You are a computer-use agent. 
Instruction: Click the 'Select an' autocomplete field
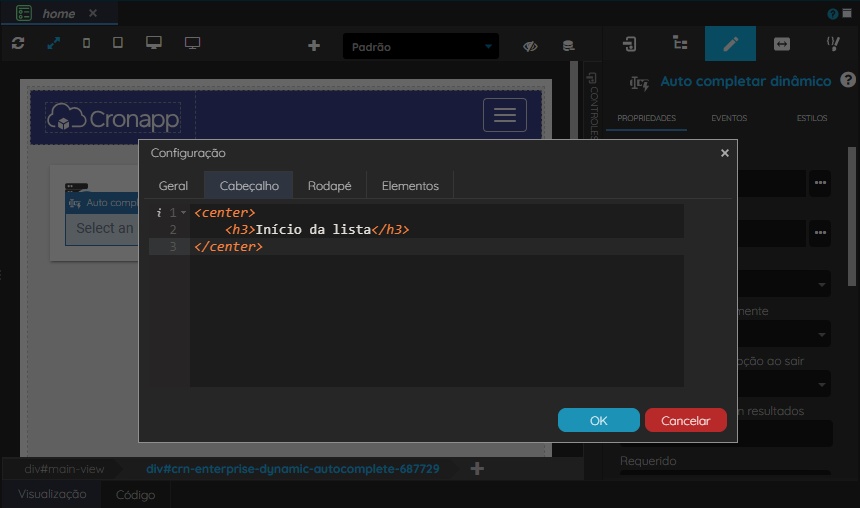(x=104, y=228)
